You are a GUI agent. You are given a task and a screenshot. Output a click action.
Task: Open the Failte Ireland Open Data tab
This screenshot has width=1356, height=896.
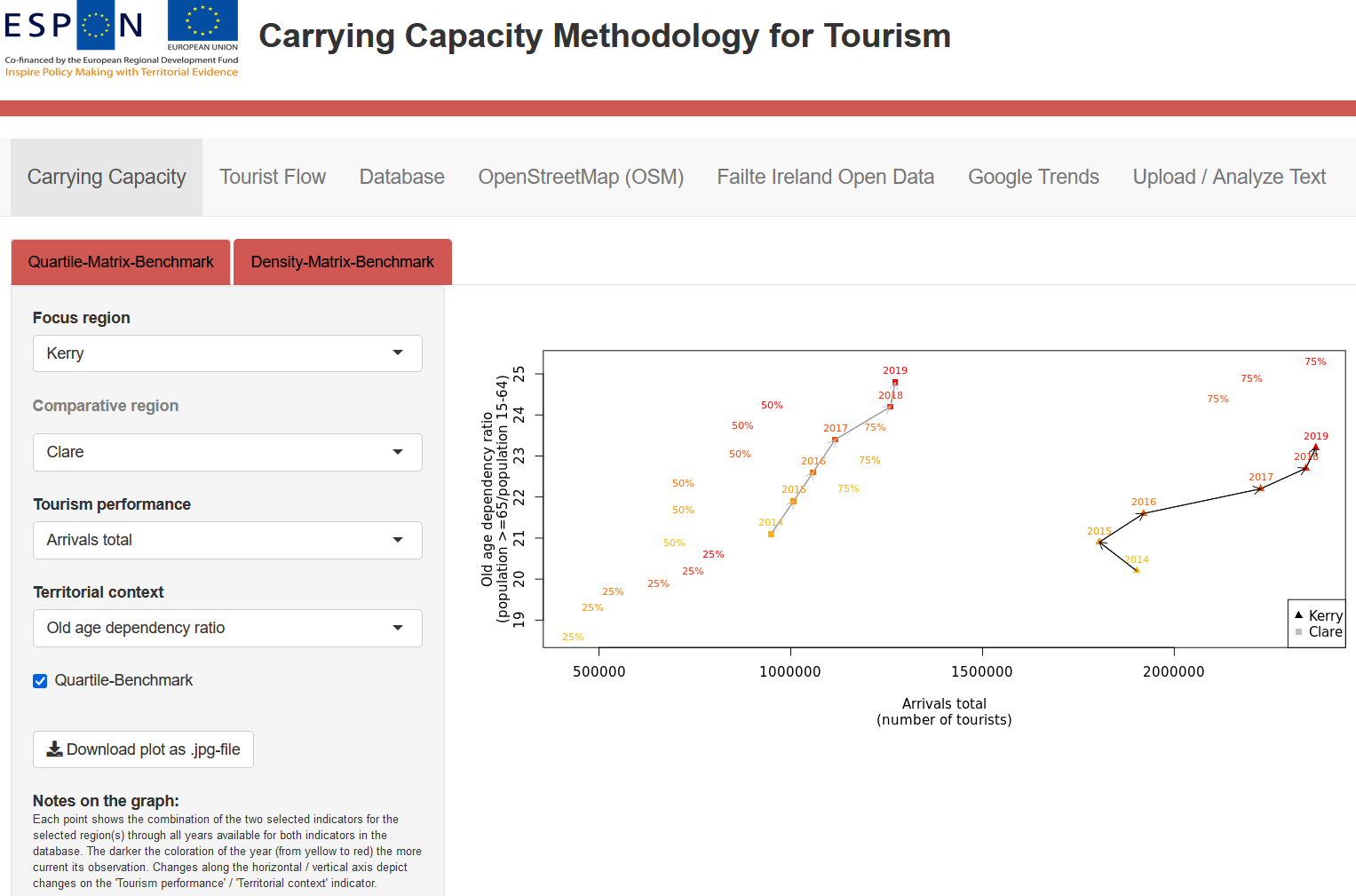(825, 177)
